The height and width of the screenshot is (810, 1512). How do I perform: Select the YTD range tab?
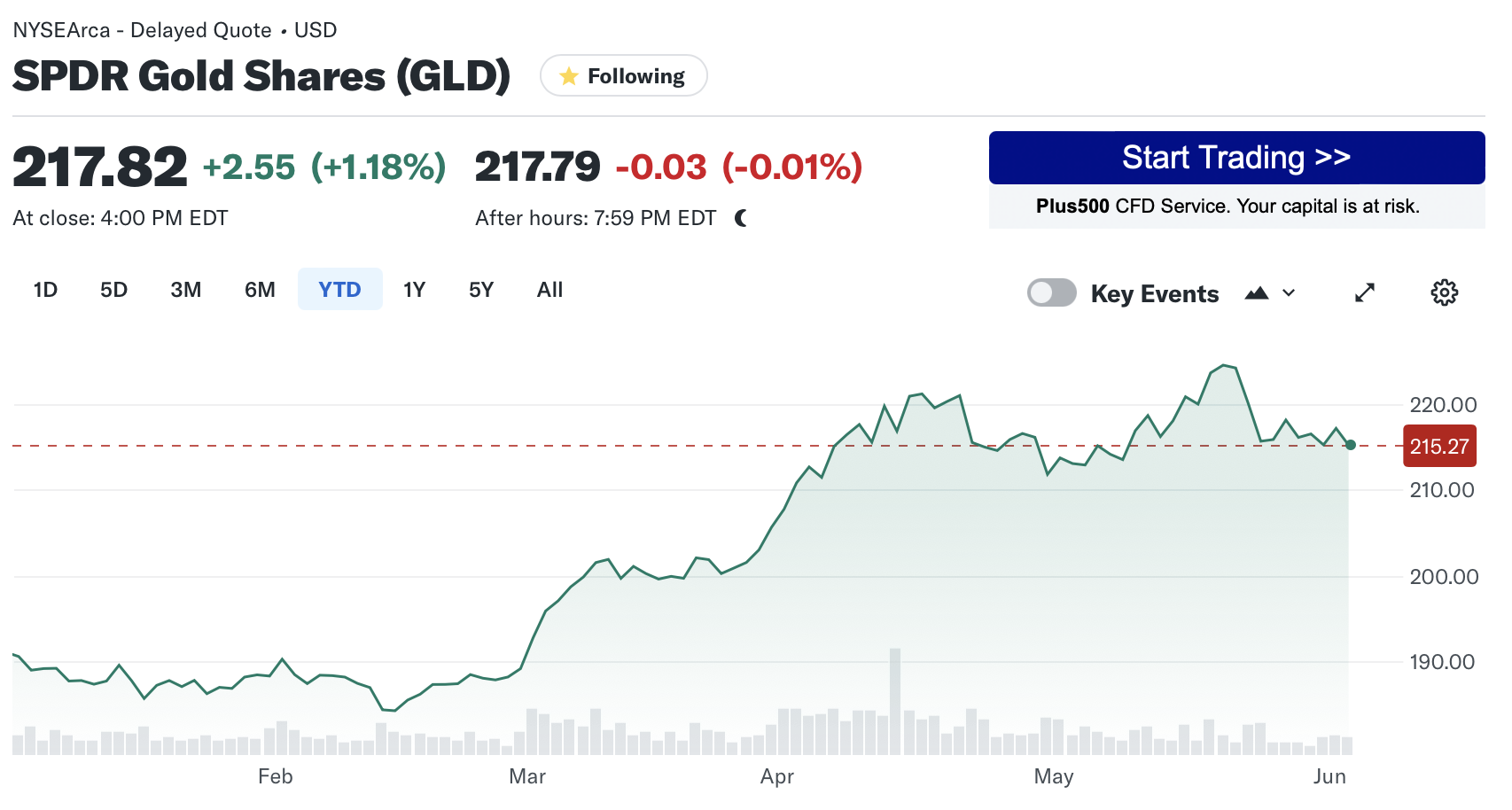(339, 290)
